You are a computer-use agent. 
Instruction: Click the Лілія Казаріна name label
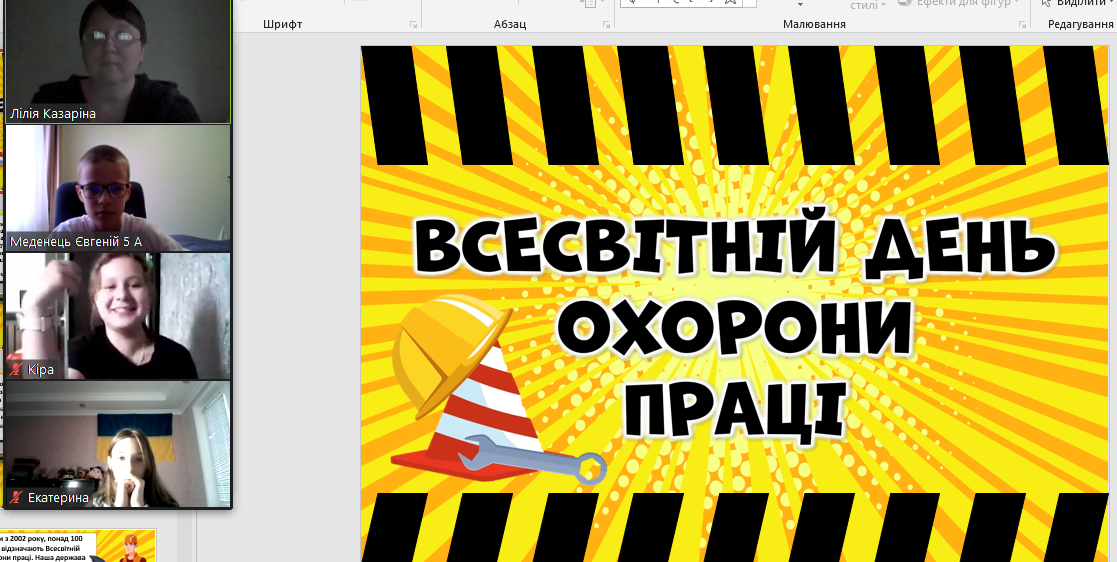[53, 113]
